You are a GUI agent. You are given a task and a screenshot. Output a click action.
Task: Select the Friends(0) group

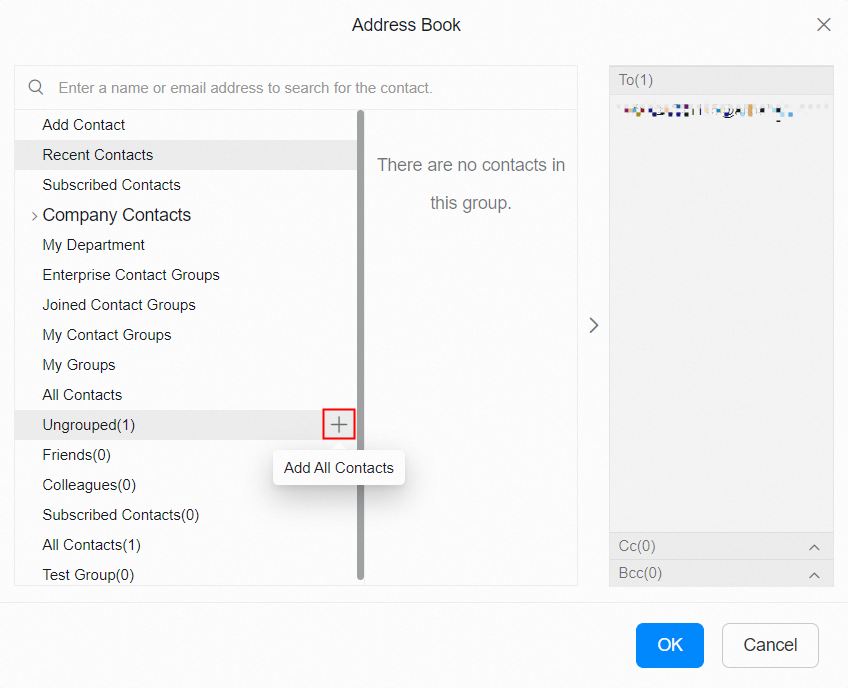click(x=76, y=455)
